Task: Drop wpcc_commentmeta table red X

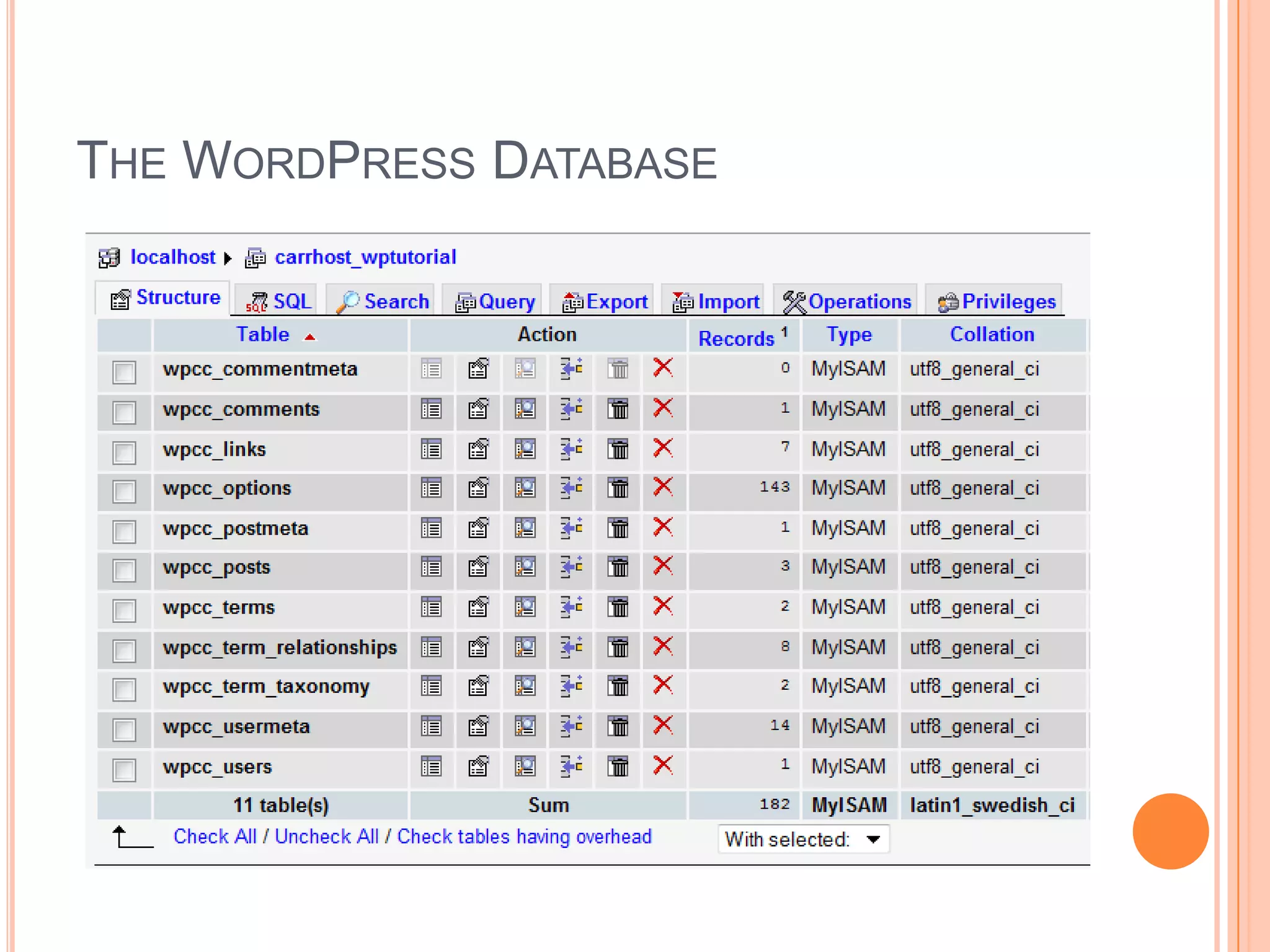Action: pyautogui.click(x=663, y=368)
